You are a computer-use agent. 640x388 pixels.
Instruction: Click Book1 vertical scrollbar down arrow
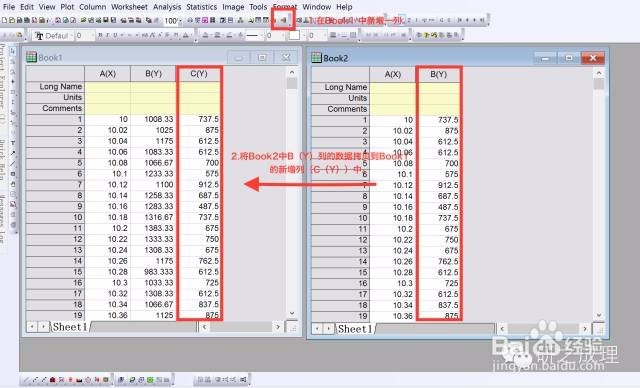(x=292, y=313)
